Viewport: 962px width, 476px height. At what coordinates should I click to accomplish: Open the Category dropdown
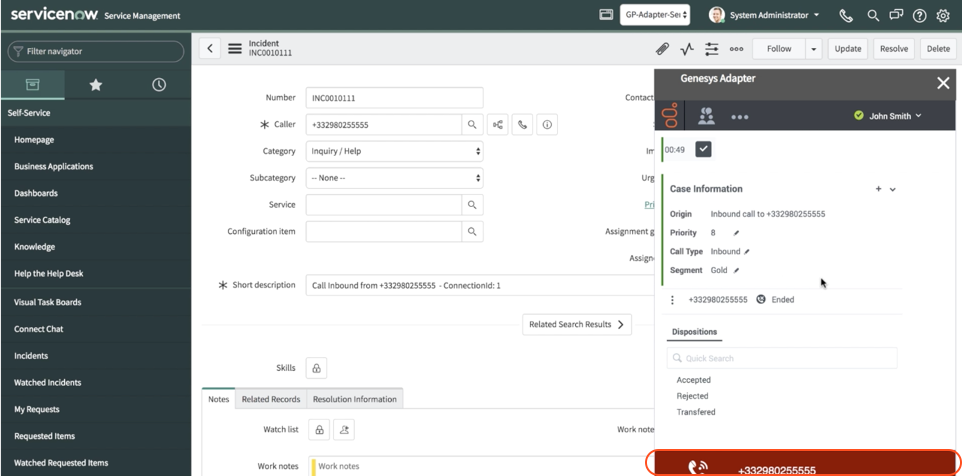pyautogui.click(x=394, y=151)
